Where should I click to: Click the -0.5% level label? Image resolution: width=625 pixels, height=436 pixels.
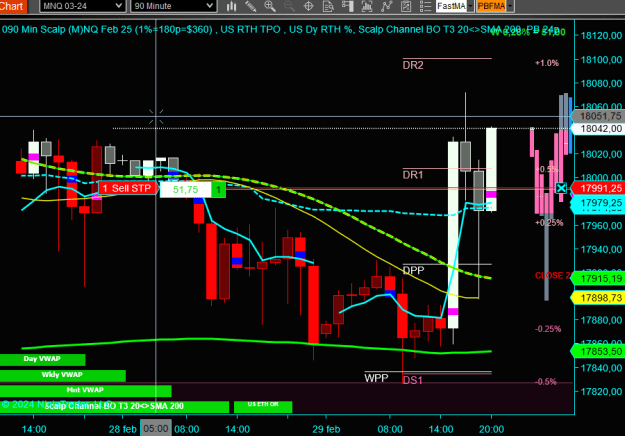pyautogui.click(x=546, y=382)
